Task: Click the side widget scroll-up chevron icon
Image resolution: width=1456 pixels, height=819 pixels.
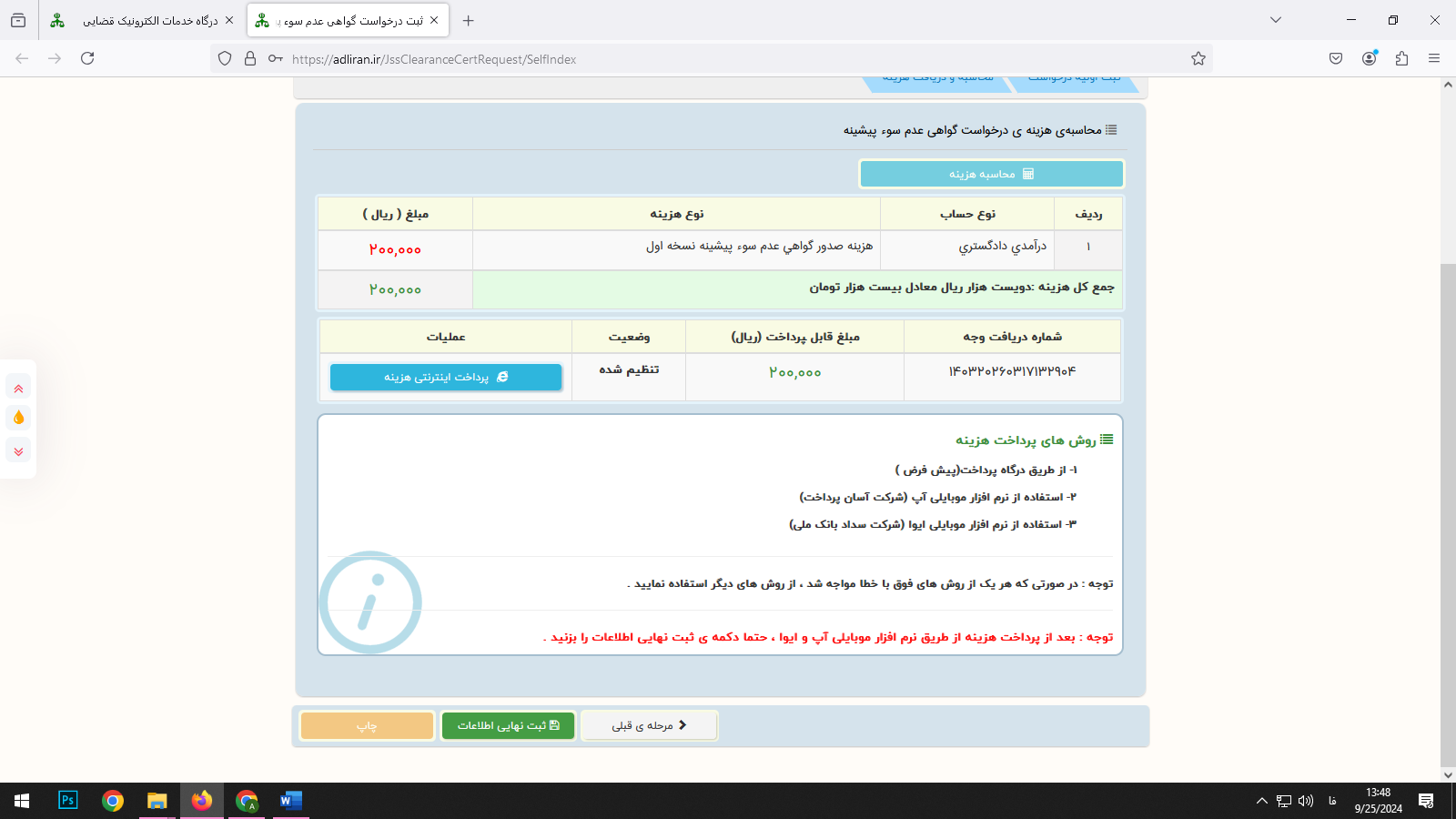Action: [18, 388]
